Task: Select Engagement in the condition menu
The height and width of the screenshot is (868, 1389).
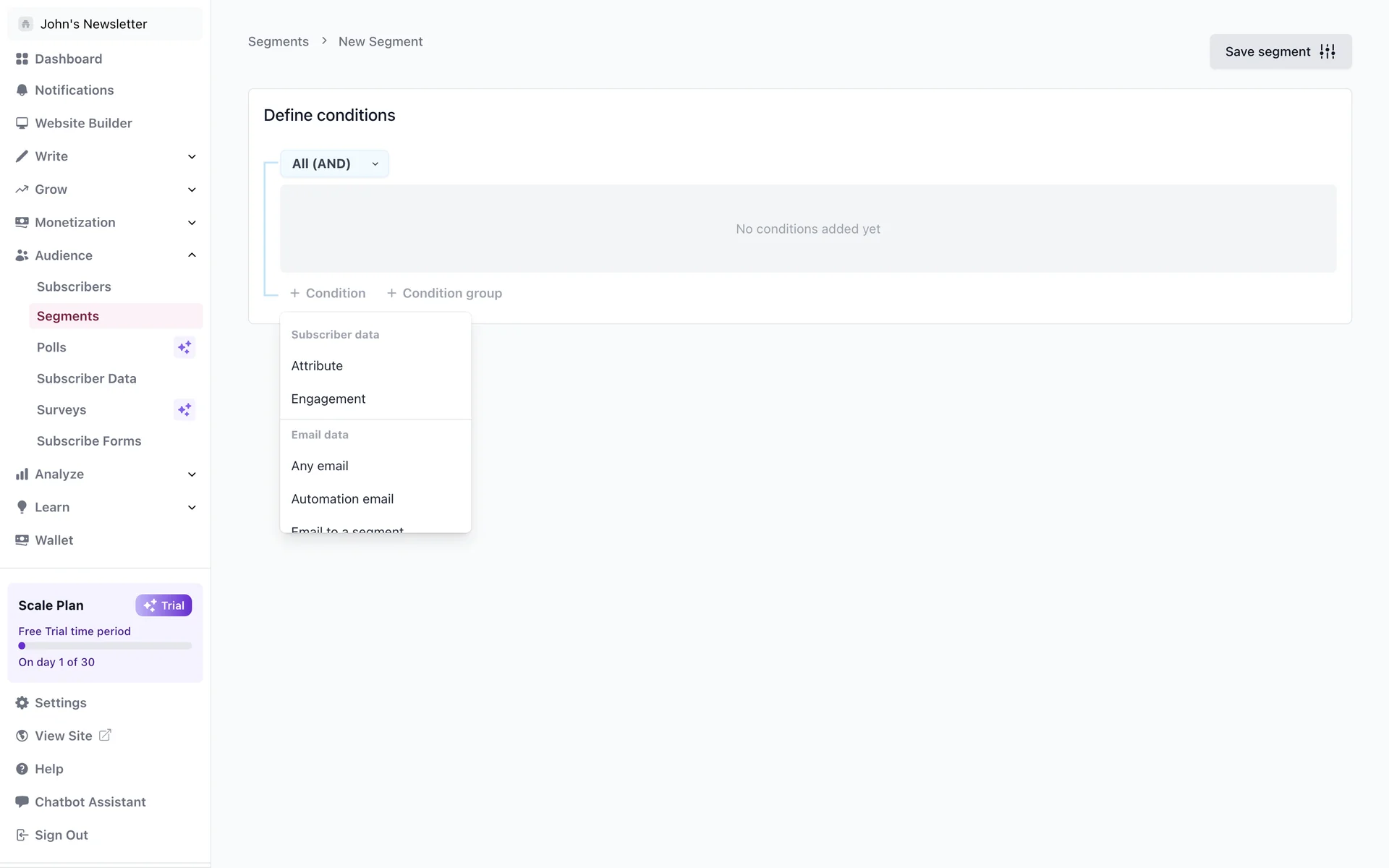Action: click(x=328, y=399)
